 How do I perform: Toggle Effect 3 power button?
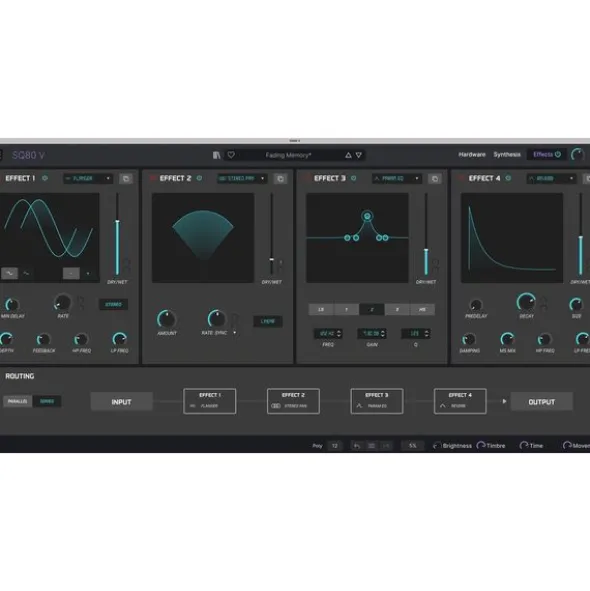click(353, 178)
